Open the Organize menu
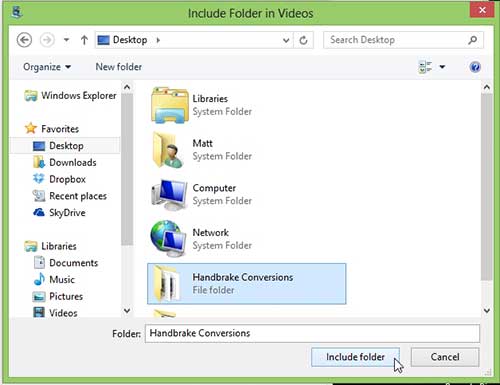 pos(47,67)
